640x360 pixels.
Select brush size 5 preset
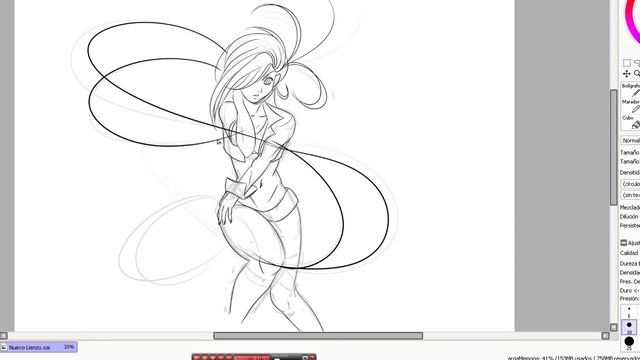click(629, 312)
